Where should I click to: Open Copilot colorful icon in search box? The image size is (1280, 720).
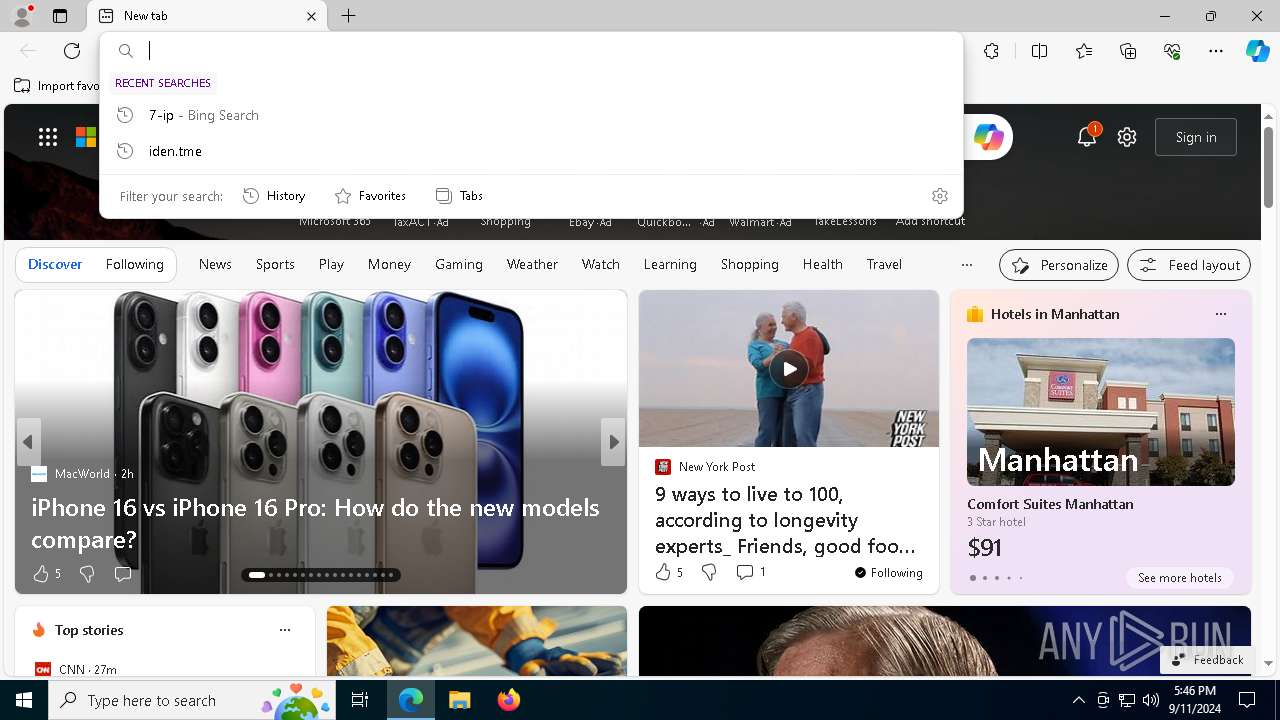click(988, 137)
